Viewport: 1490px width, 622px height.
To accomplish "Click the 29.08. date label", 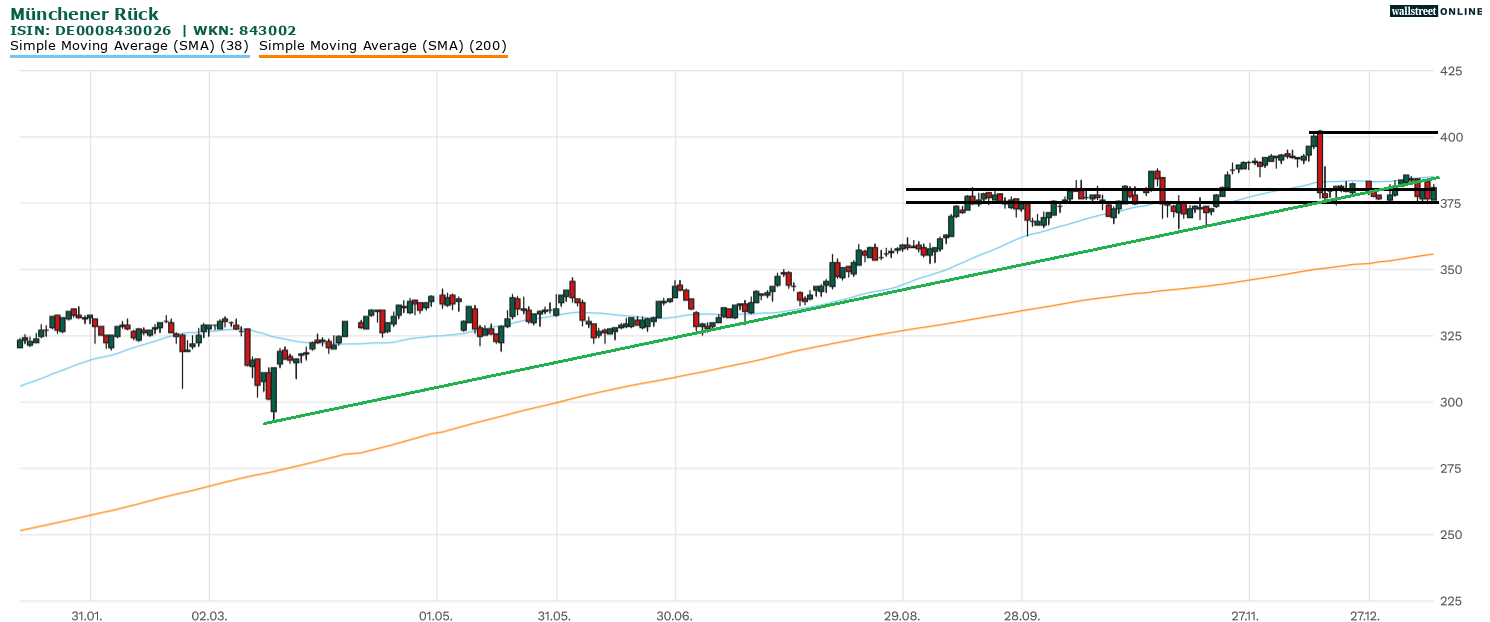I will coord(902,614).
